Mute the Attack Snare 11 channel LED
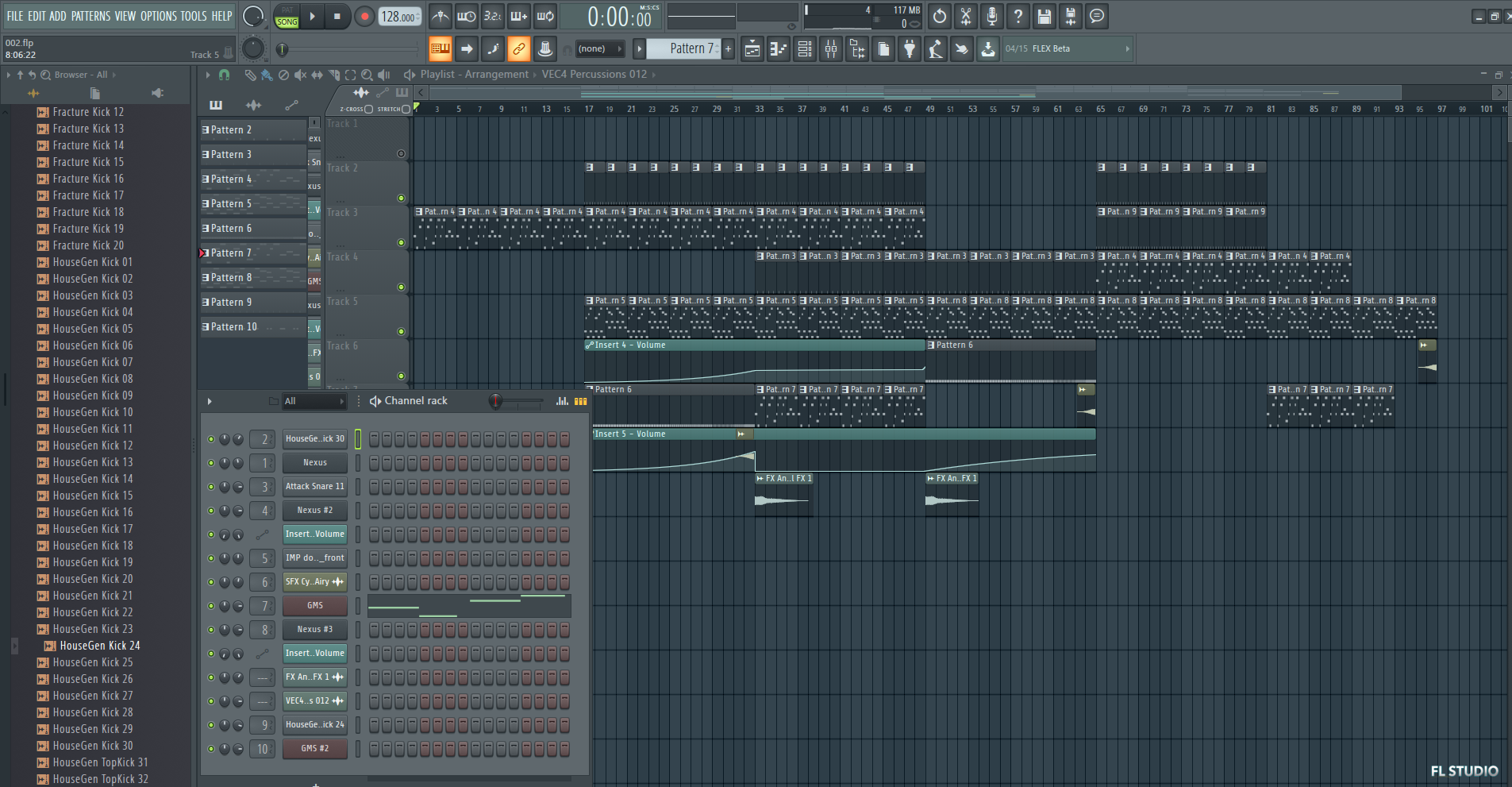1512x787 pixels. point(211,487)
